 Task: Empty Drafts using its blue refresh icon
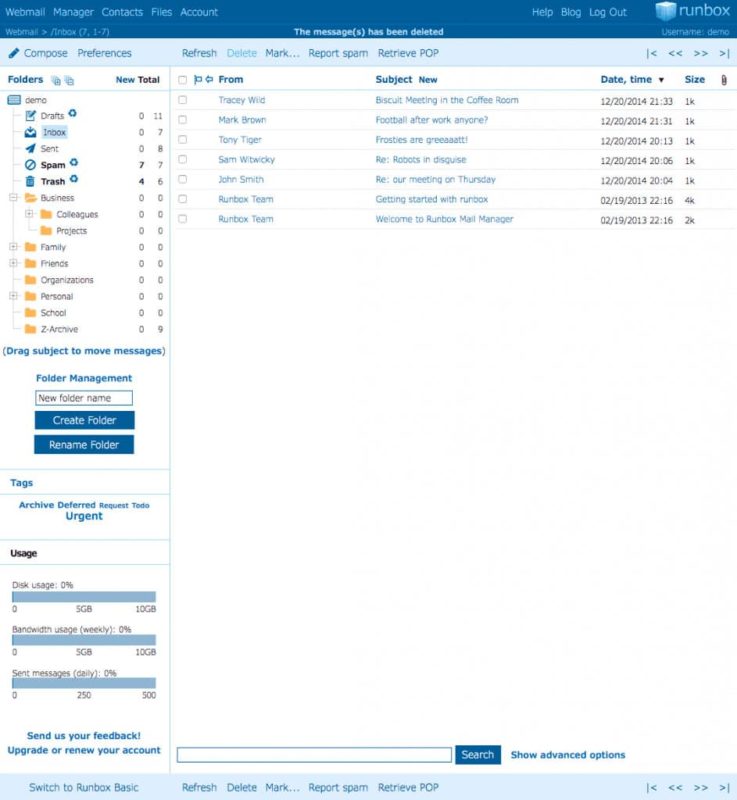(x=72, y=113)
